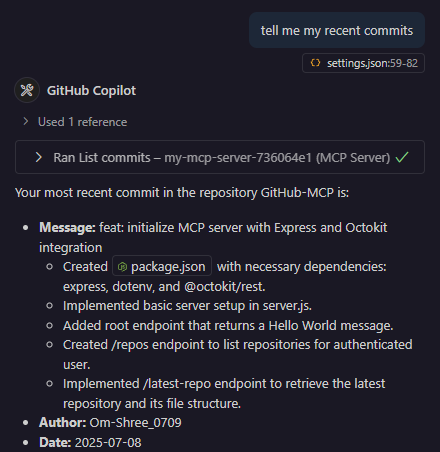The height and width of the screenshot is (452, 440).
Task: Click the bold Message label
Action: click(x=67, y=228)
